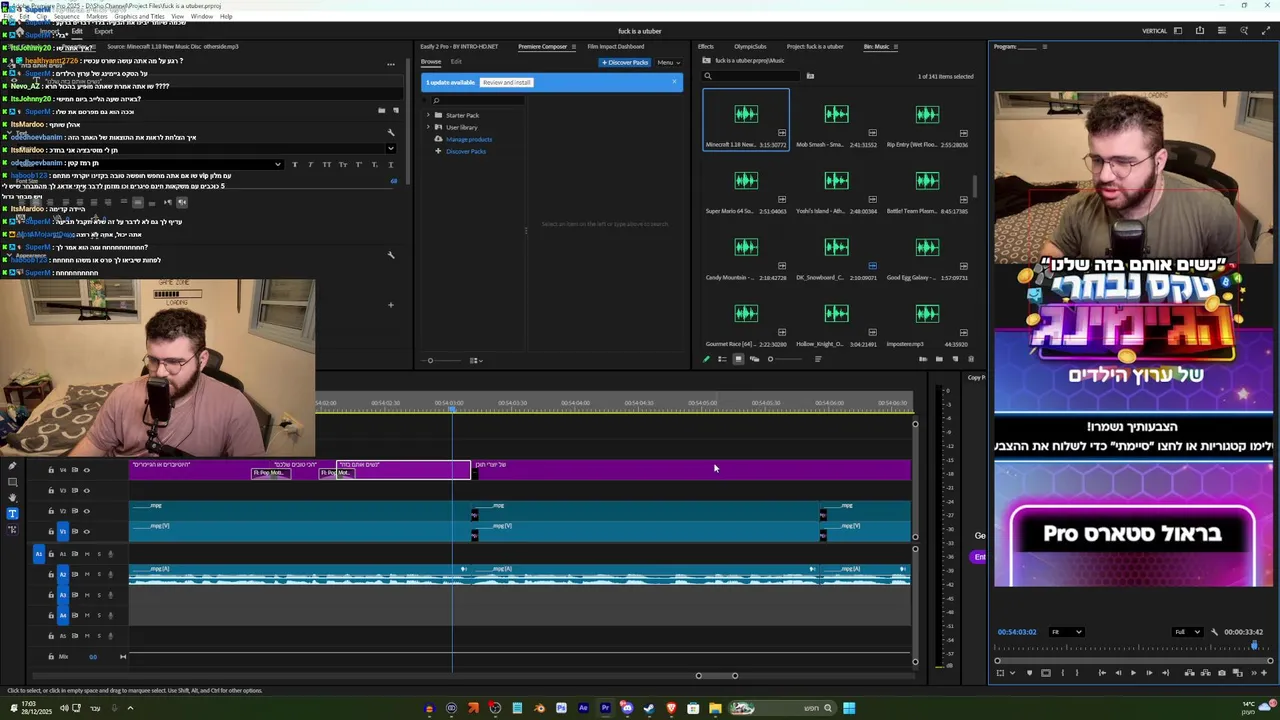Open Windows Start button on taskbar
The width and height of the screenshot is (1280, 720).
pos(849,708)
